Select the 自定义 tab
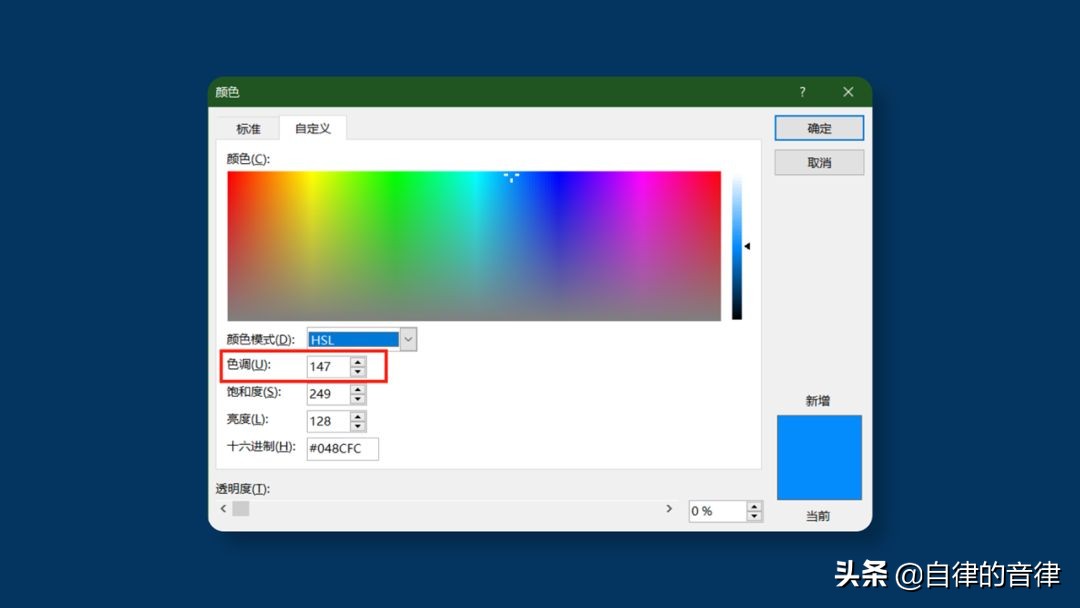This screenshot has height=608, width=1080. tap(313, 128)
